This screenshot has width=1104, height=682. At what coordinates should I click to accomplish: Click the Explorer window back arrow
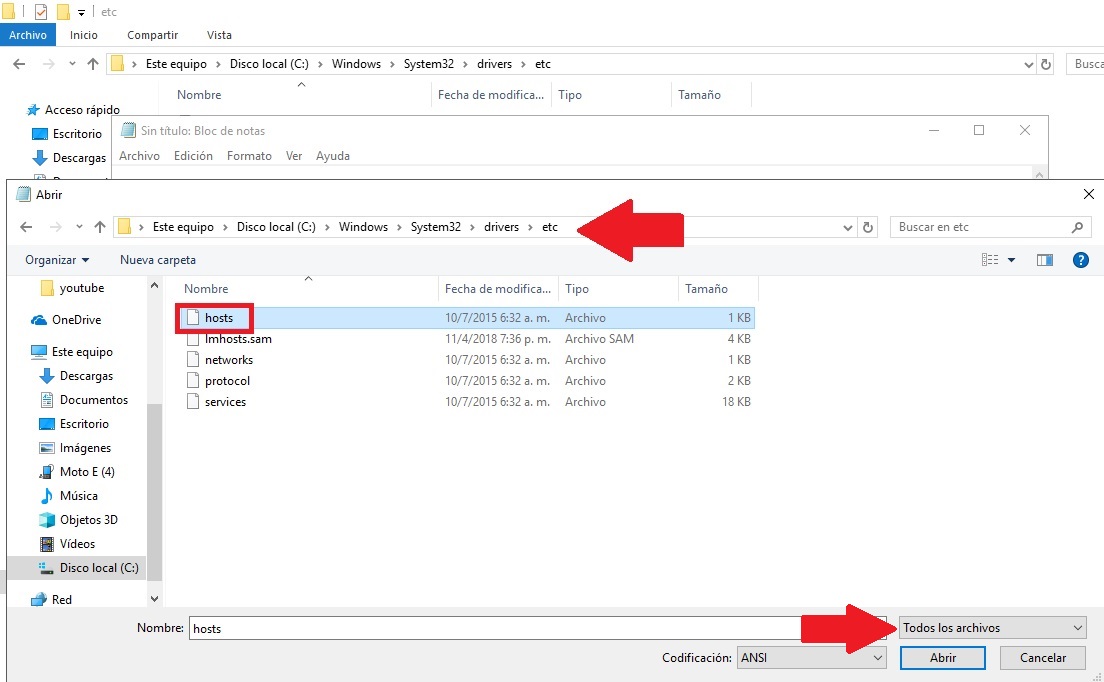point(19,64)
